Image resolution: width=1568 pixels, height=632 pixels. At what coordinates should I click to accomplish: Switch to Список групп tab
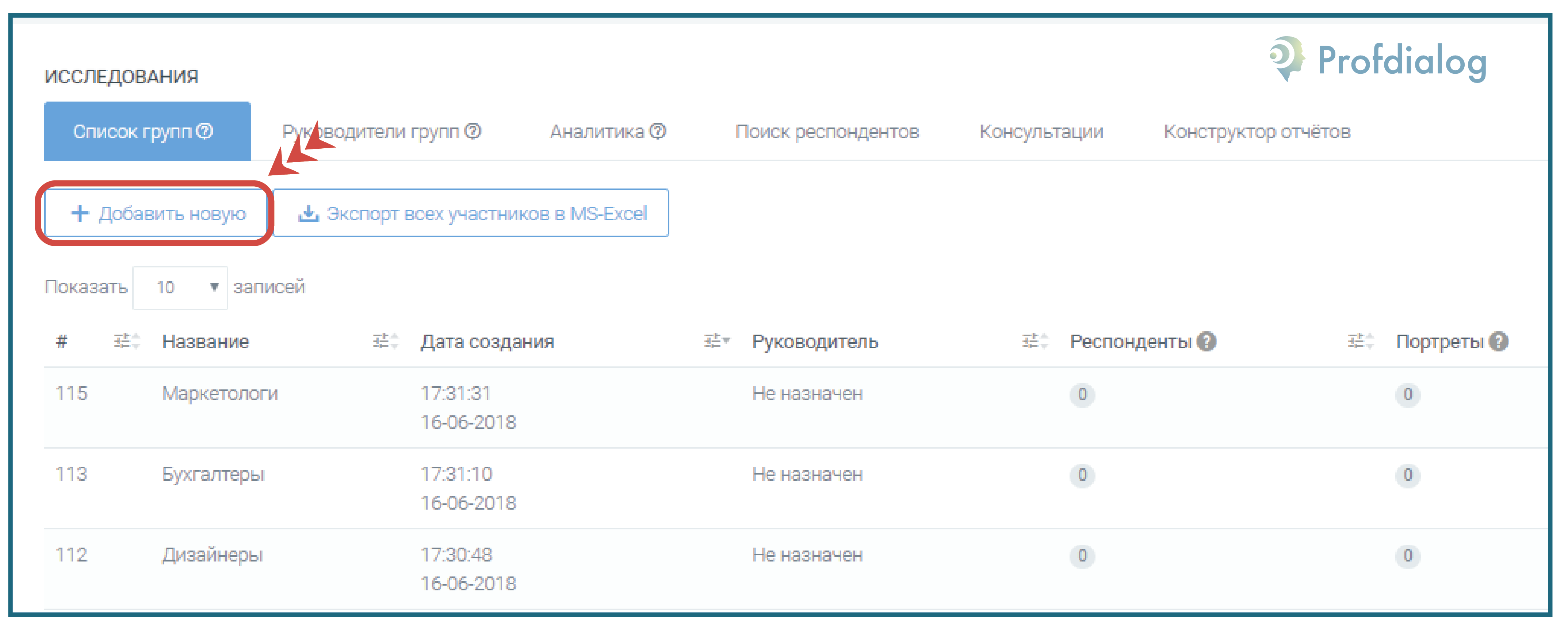click(147, 132)
